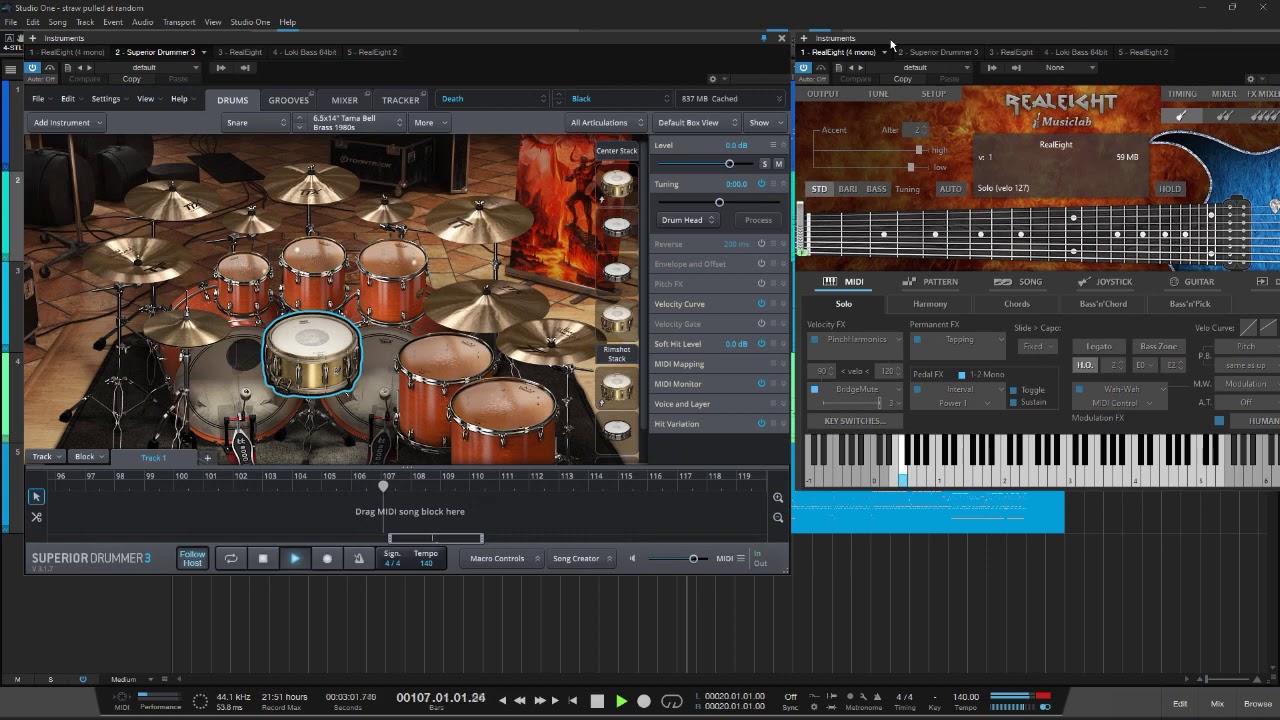Open the Studio One Browse panel
The image size is (1280, 720).
(1257, 704)
